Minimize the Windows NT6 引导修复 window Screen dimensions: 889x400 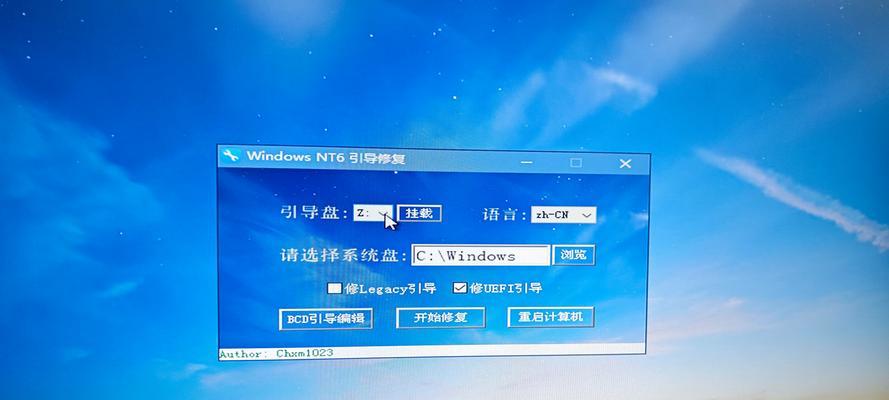pyautogui.click(x=526, y=163)
